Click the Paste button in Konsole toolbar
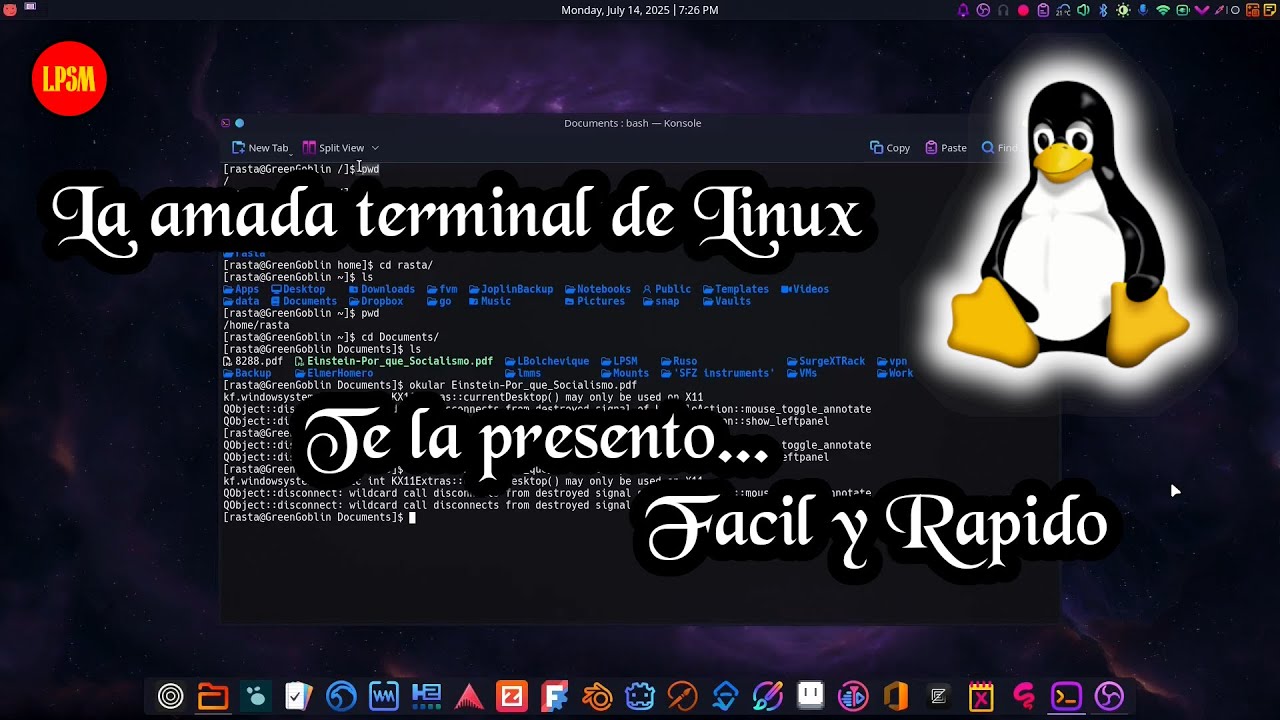This screenshot has height=720, width=1280. click(x=945, y=148)
